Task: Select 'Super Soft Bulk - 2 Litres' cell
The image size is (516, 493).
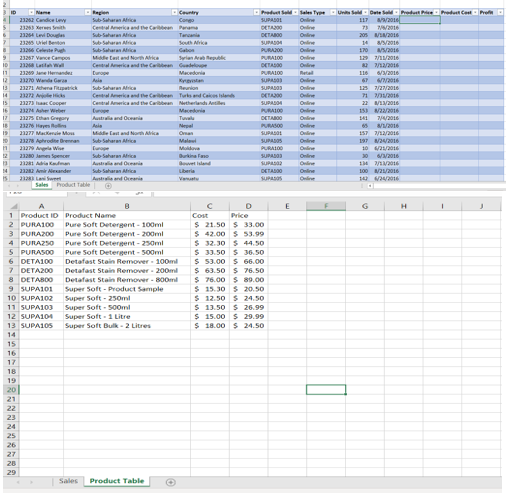Action: click(127, 326)
